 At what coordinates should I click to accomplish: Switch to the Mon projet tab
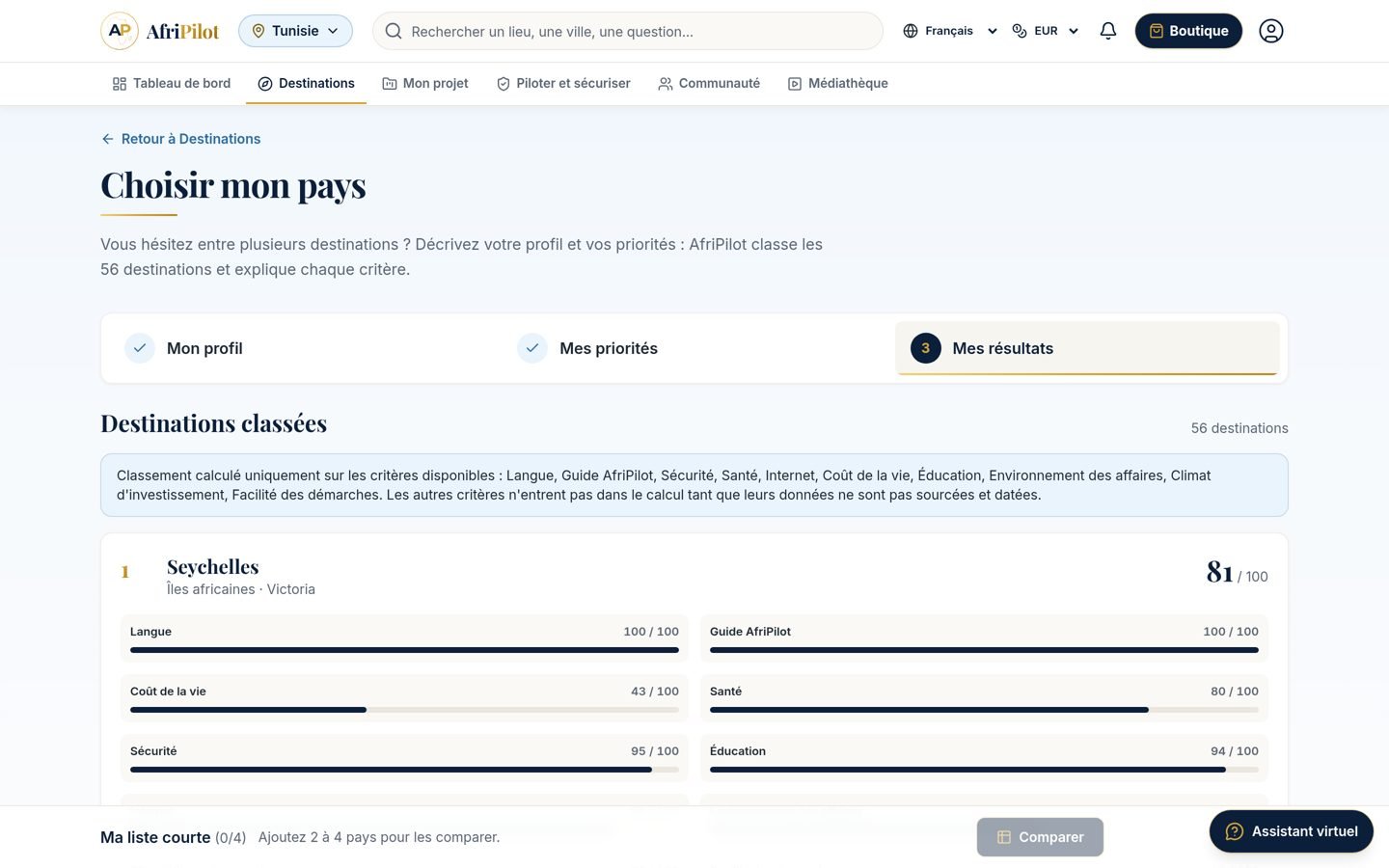coord(425,84)
